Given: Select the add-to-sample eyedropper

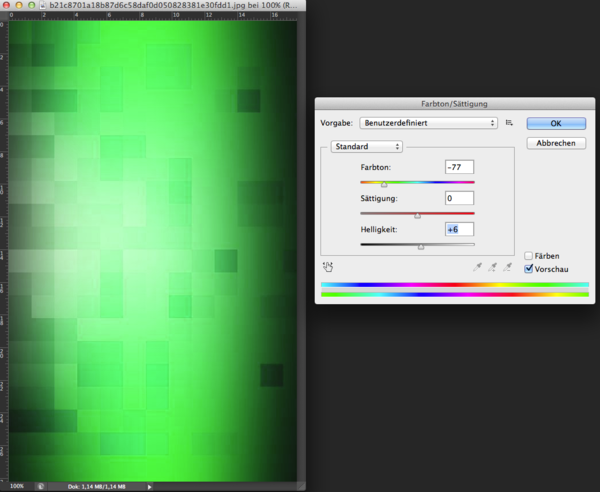Looking at the screenshot, I should [x=492, y=267].
